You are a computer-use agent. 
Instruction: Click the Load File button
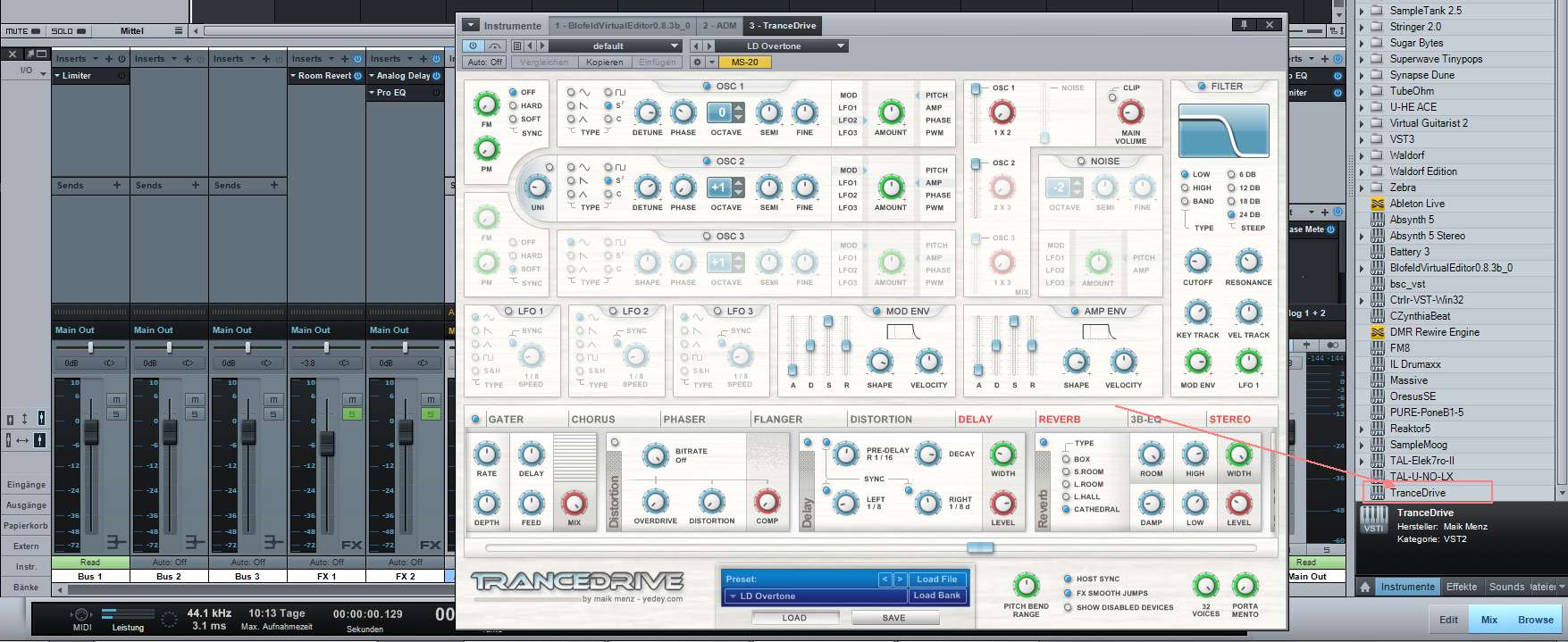(936, 579)
